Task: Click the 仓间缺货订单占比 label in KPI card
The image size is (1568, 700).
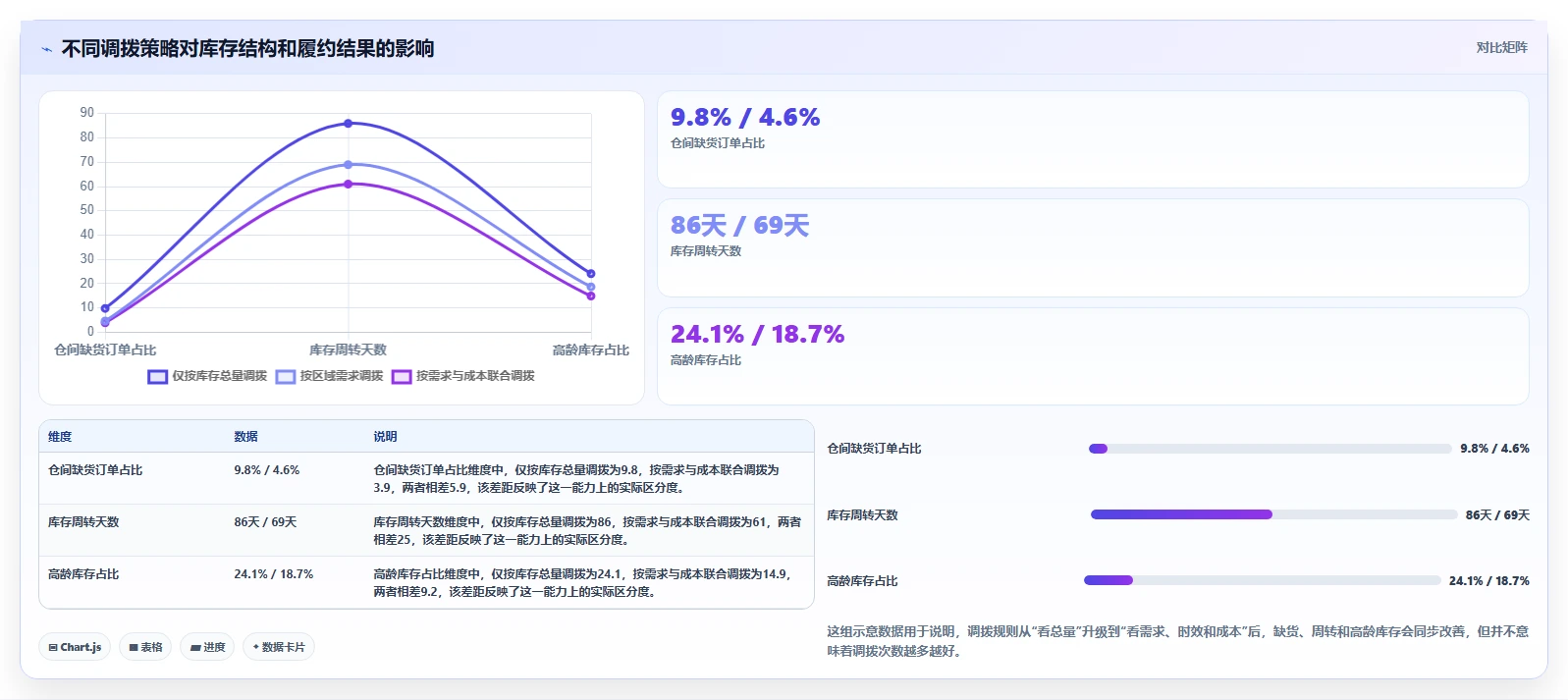Action: pyautogui.click(x=718, y=143)
